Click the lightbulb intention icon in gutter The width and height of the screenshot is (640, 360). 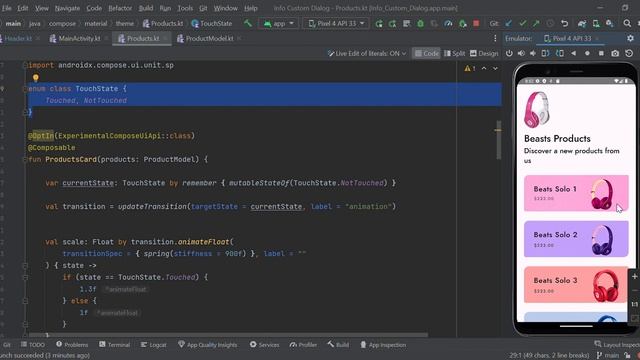click(x=36, y=77)
